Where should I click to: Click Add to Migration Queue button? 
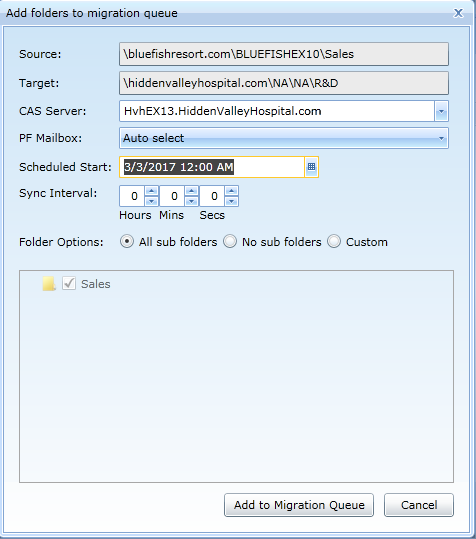click(299, 505)
